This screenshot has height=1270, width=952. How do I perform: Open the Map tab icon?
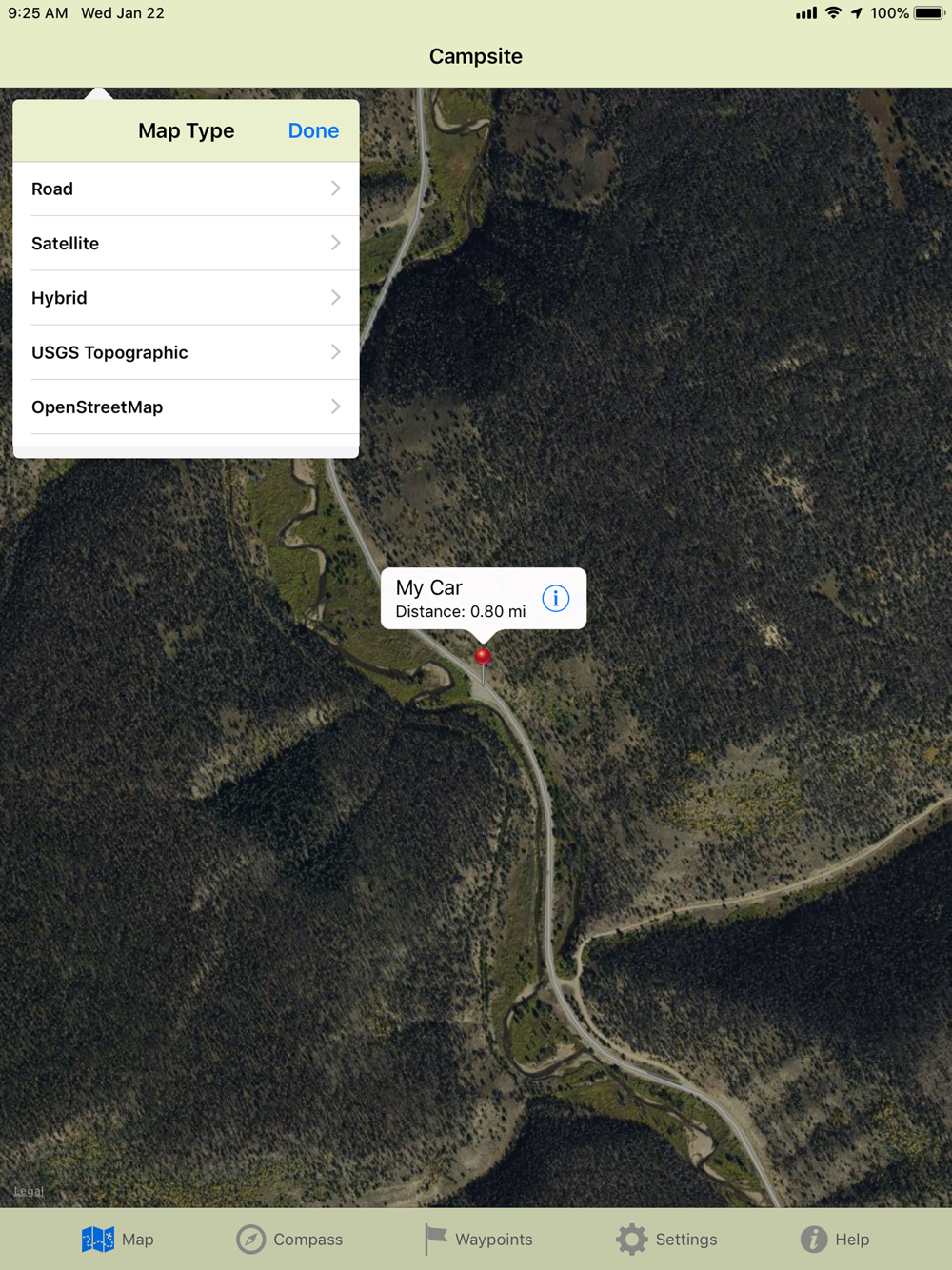point(97,1239)
